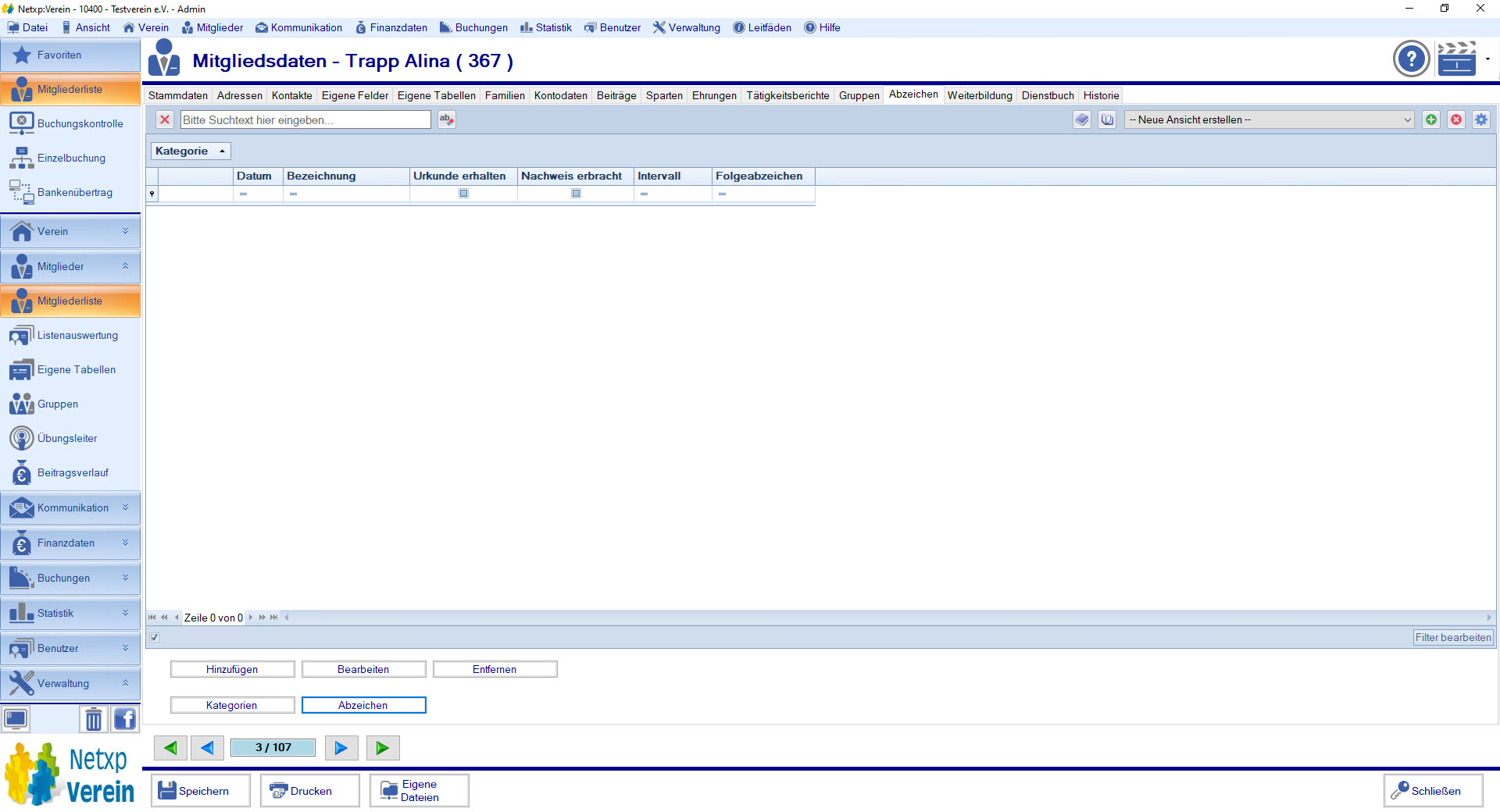Open Gruppen in the sidebar
This screenshot has width=1500, height=812.
point(70,404)
